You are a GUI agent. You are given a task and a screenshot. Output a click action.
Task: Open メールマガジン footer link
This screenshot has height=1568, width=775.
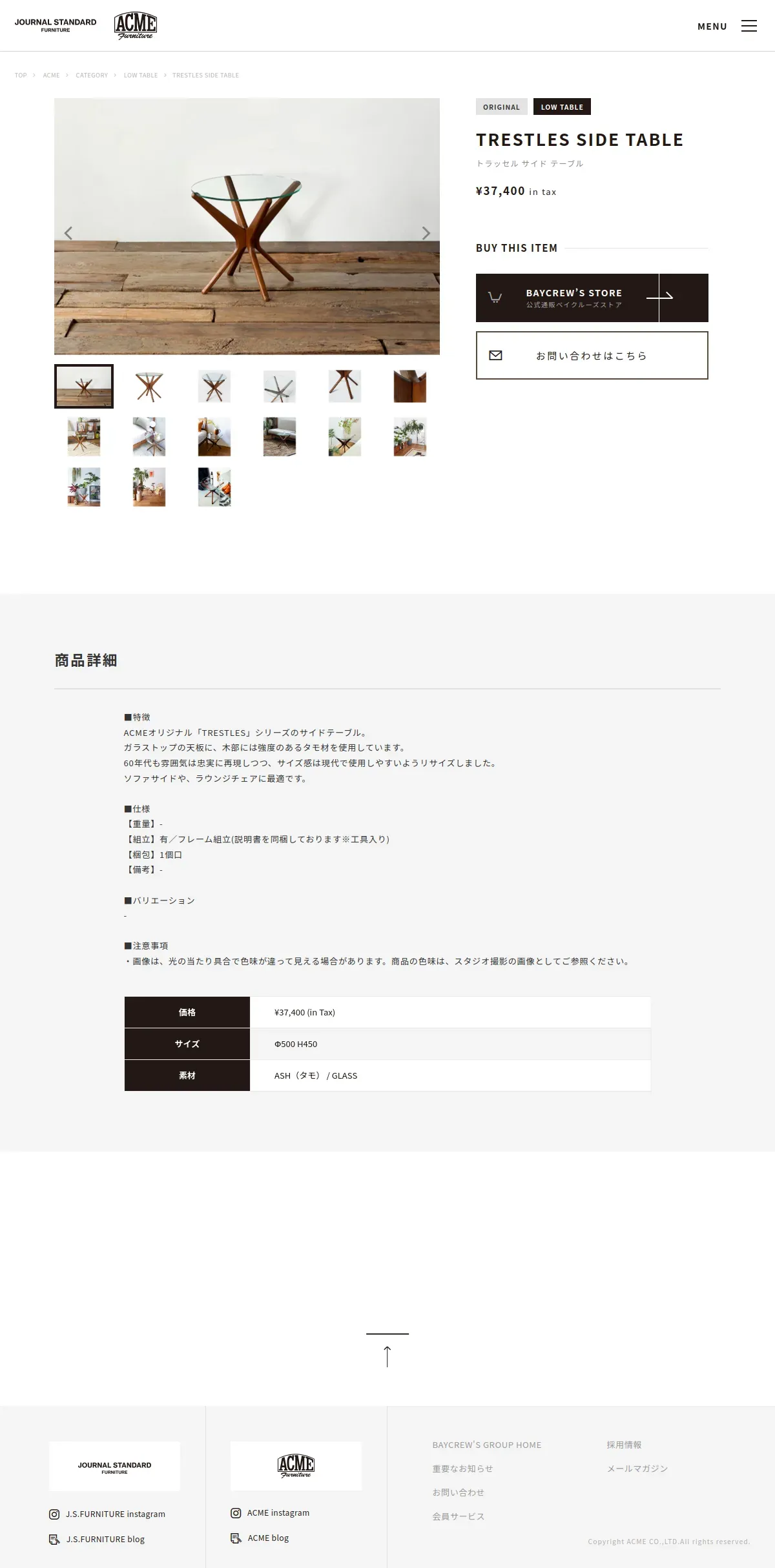(637, 1469)
